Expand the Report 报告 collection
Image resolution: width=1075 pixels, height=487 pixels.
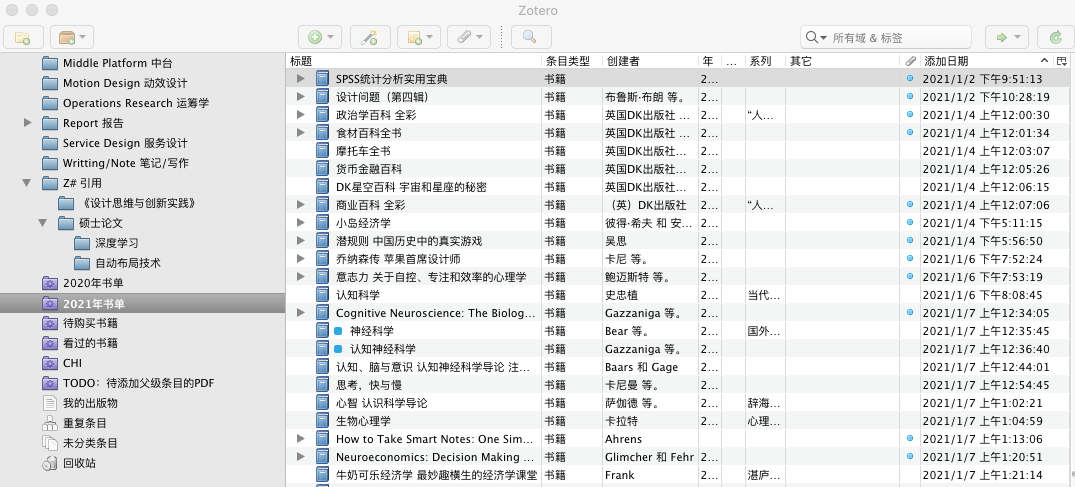[x=27, y=123]
